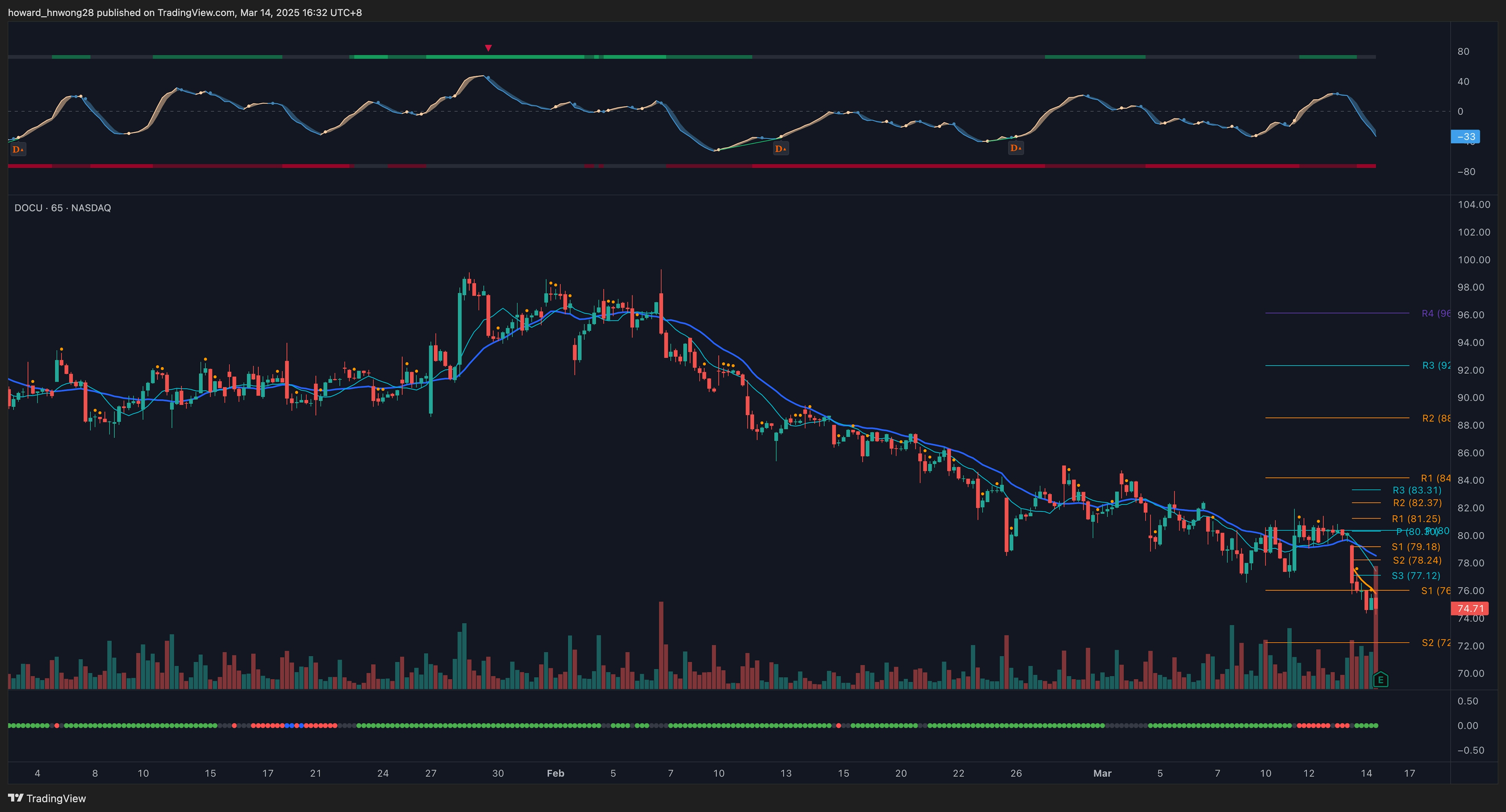1506x812 pixels.
Task: Click the red 74.71 current price tag
Action: [x=1470, y=608]
